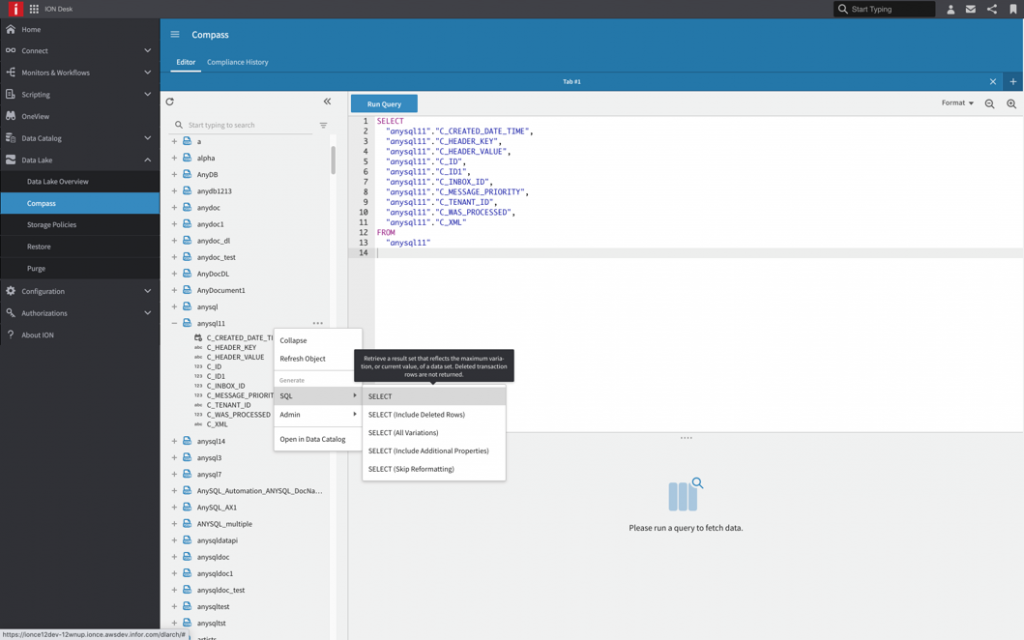1024x640 pixels.
Task: Open the hamburger menu next to Compass
Action: (175, 34)
